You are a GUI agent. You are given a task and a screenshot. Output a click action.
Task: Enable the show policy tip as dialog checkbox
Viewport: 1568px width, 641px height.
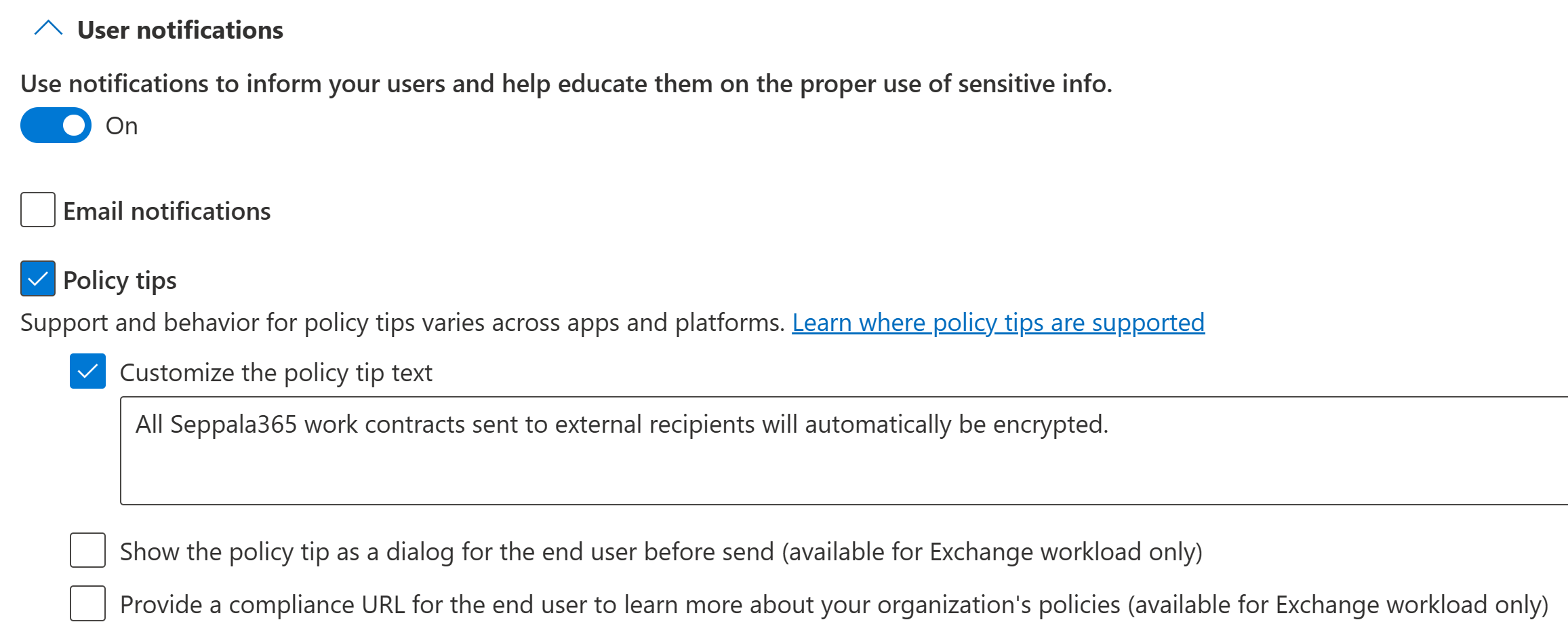(x=87, y=550)
